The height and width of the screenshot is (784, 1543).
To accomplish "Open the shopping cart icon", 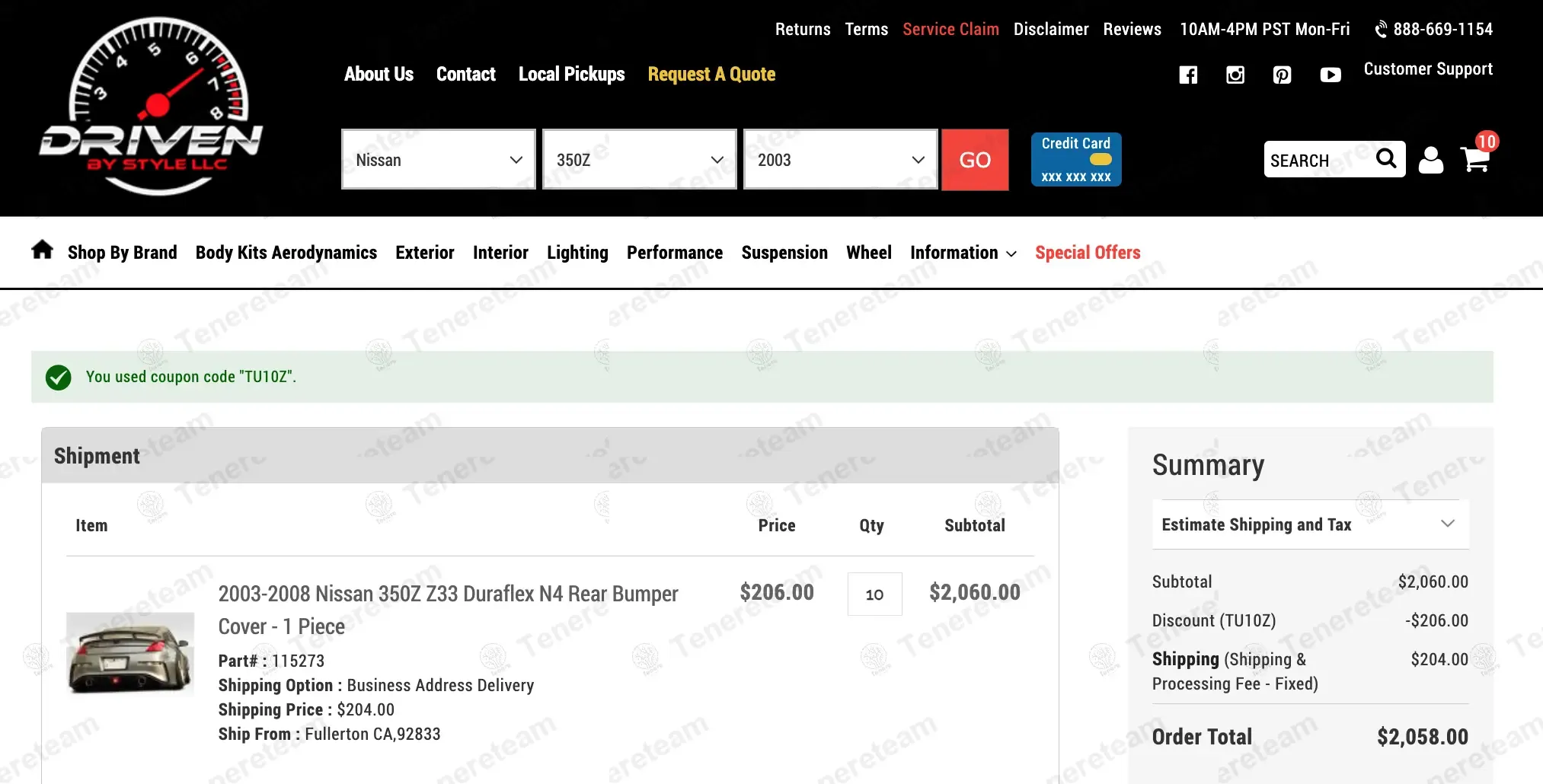I will 1475,159.
